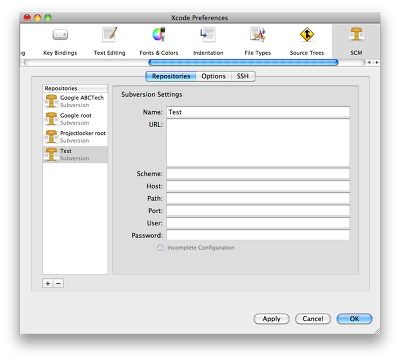This screenshot has width=400, height=361.
Task: Click the Incomplete Configuration status icon
Action: [160, 247]
